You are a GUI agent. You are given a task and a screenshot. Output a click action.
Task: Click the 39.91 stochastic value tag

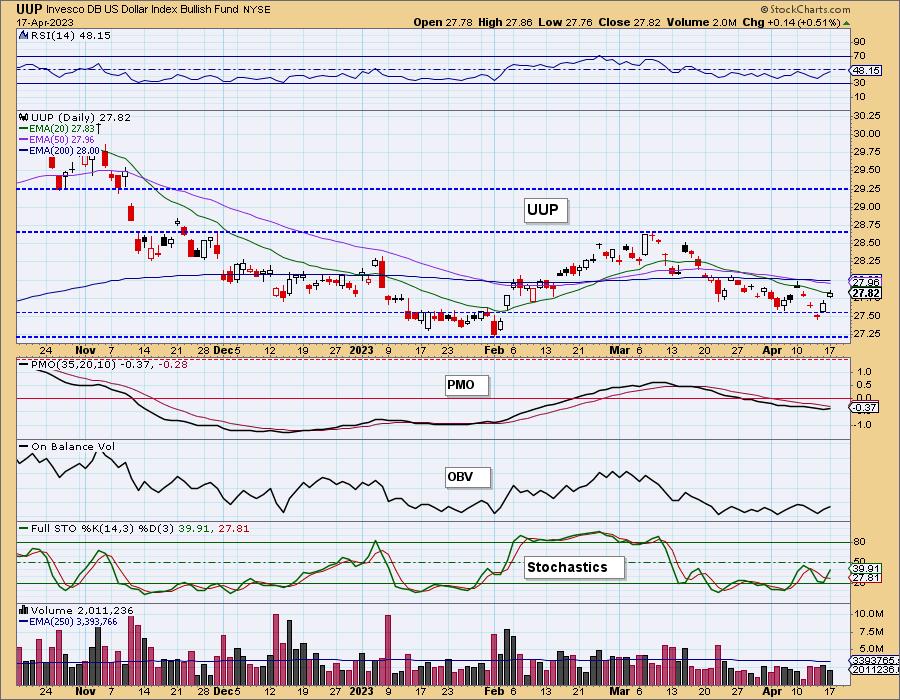click(x=866, y=569)
